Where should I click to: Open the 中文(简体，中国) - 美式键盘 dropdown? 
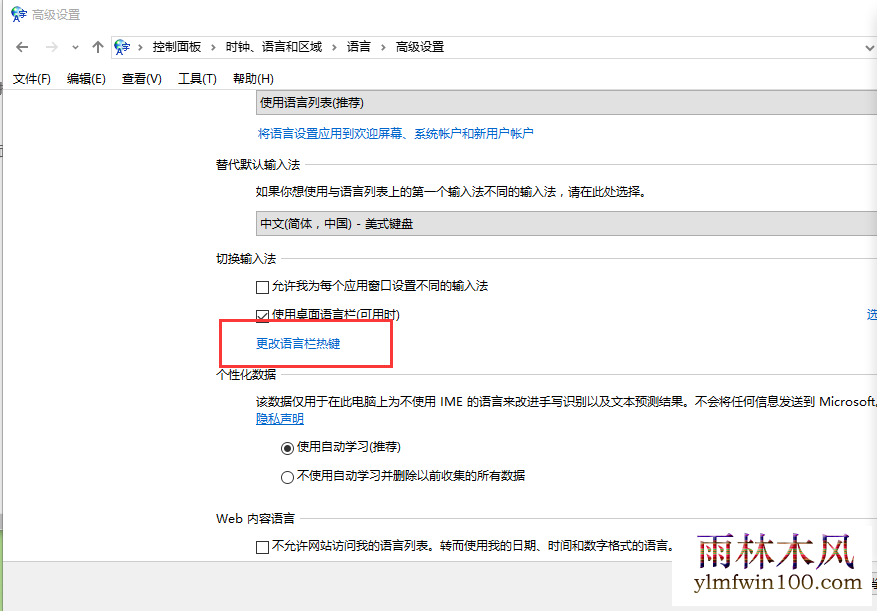pos(566,224)
